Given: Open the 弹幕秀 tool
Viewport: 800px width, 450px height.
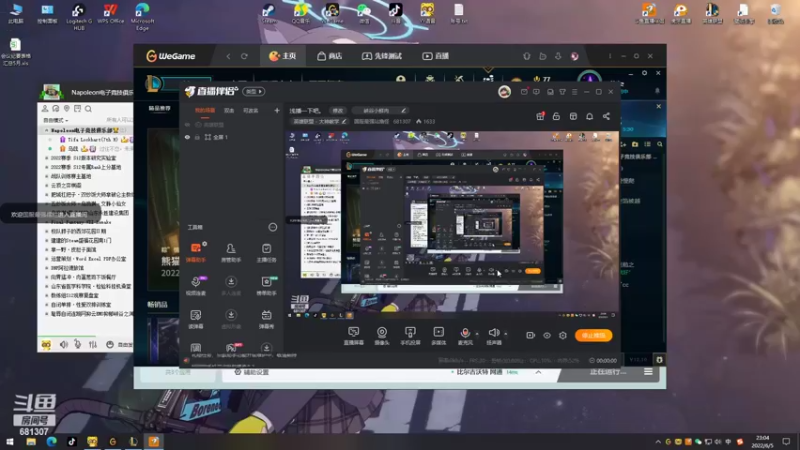Looking at the screenshot, I should pos(266,319).
